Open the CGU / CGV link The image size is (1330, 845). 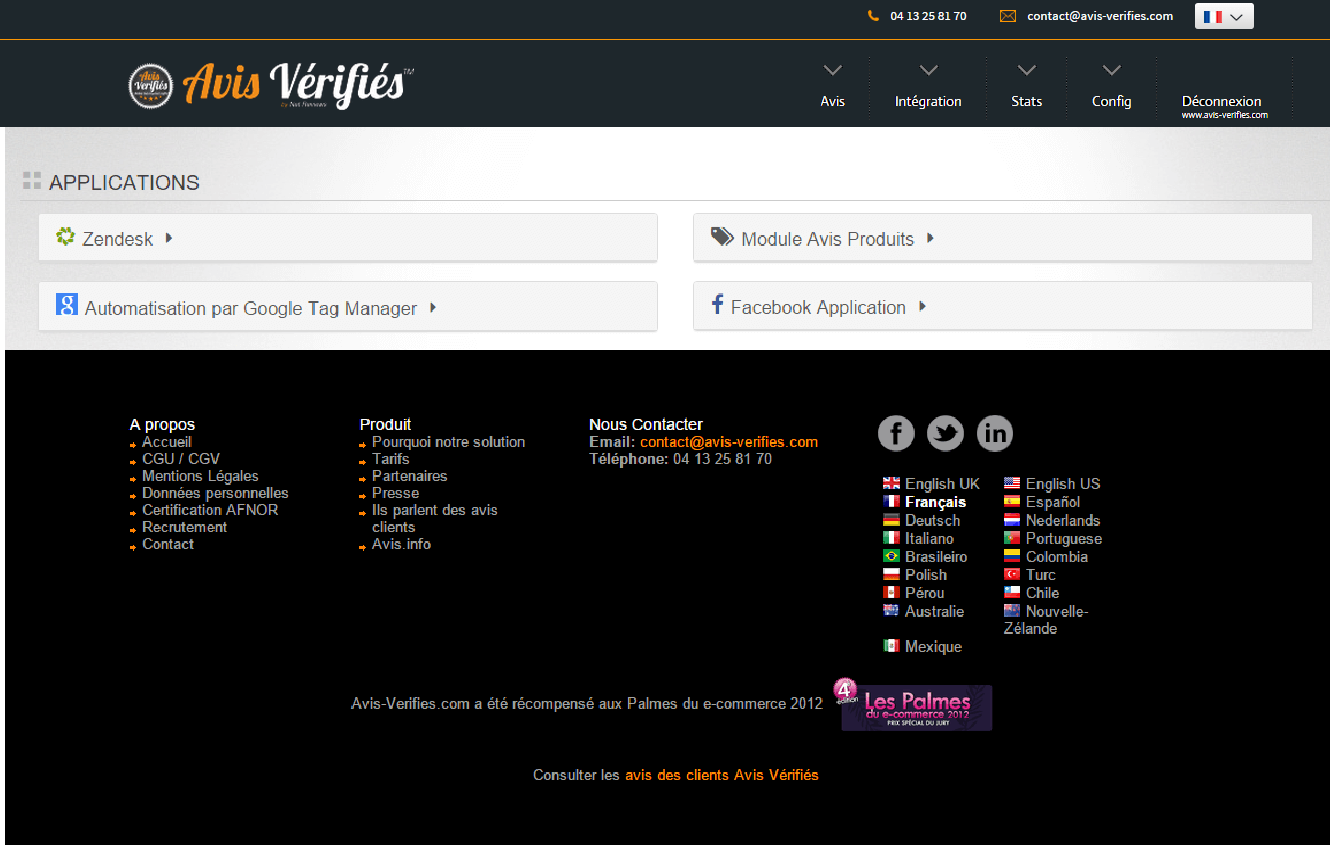point(180,459)
